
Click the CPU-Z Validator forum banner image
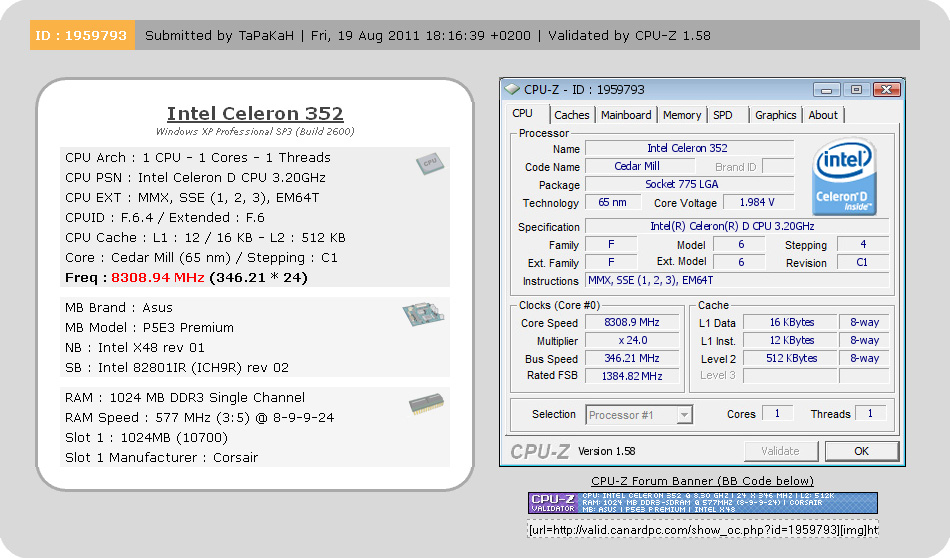(x=702, y=502)
